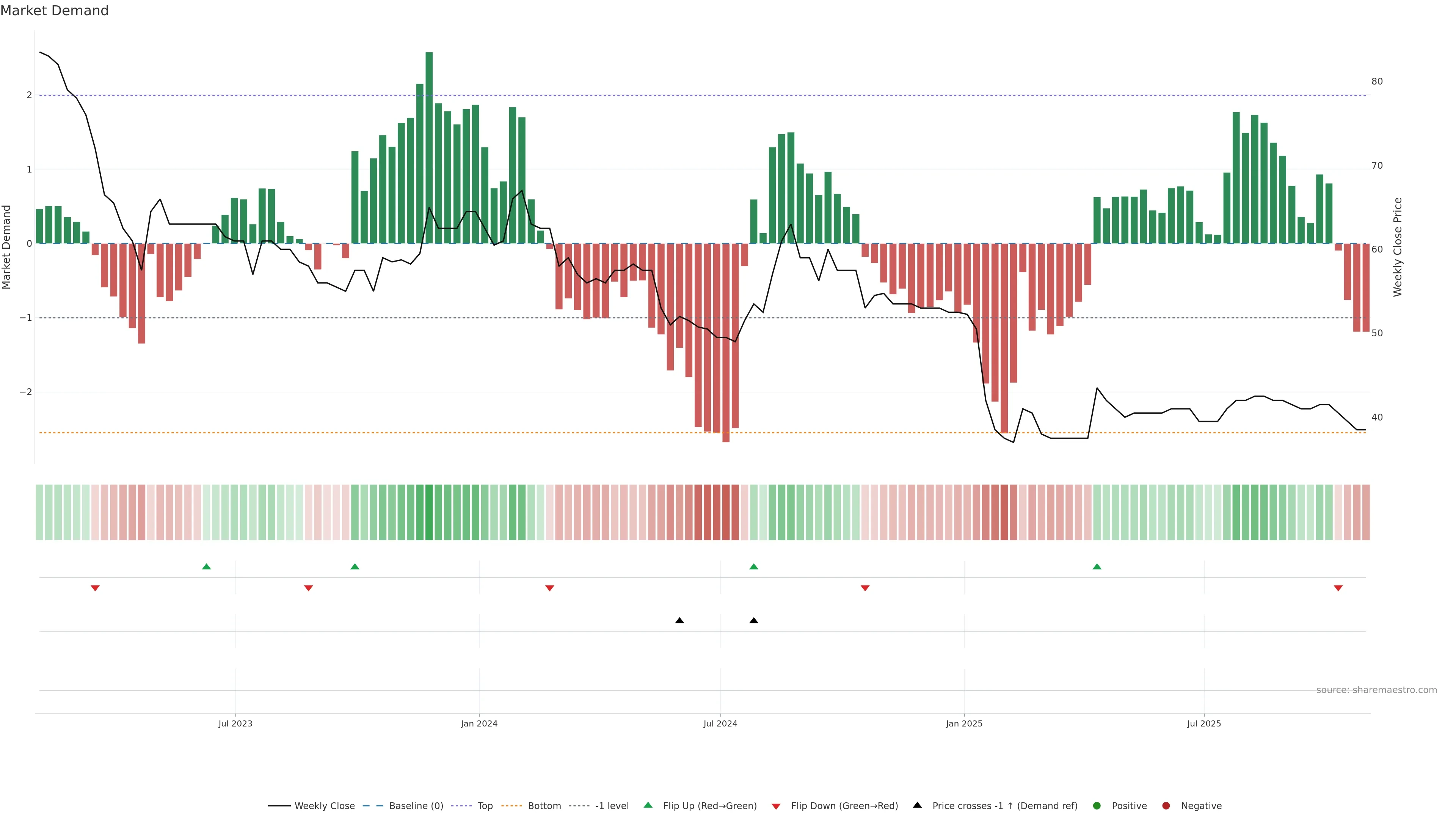Click the Jan 2024 x-axis label
Viewport: 1456px width, 819px height.
pyautogui.click(x=479, y=723)
